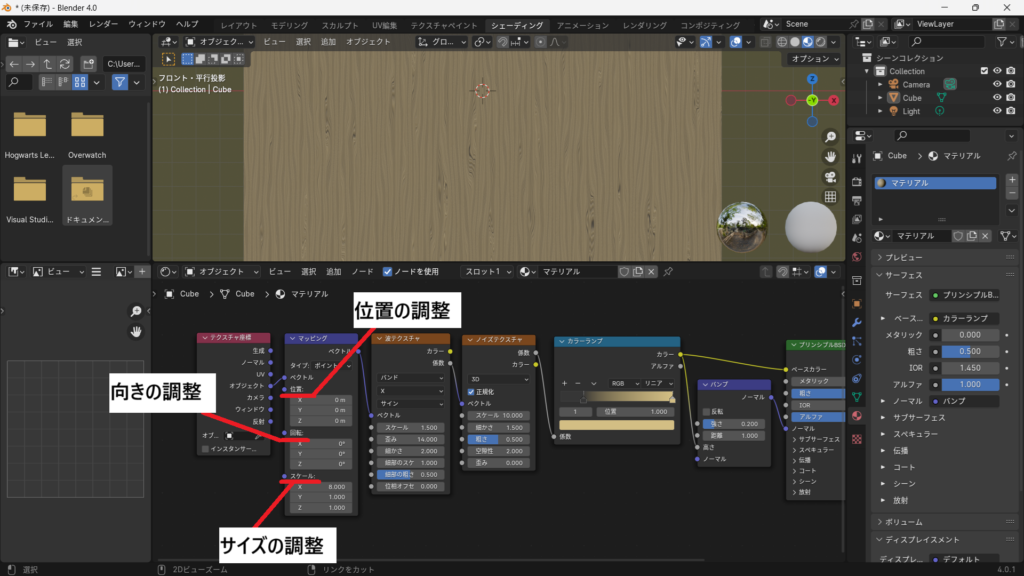The width and height of the screenshot is (1024, 576).
Task: Open オブジェクト mode dropdown in 3D viewport
Action: pos(220,42)
